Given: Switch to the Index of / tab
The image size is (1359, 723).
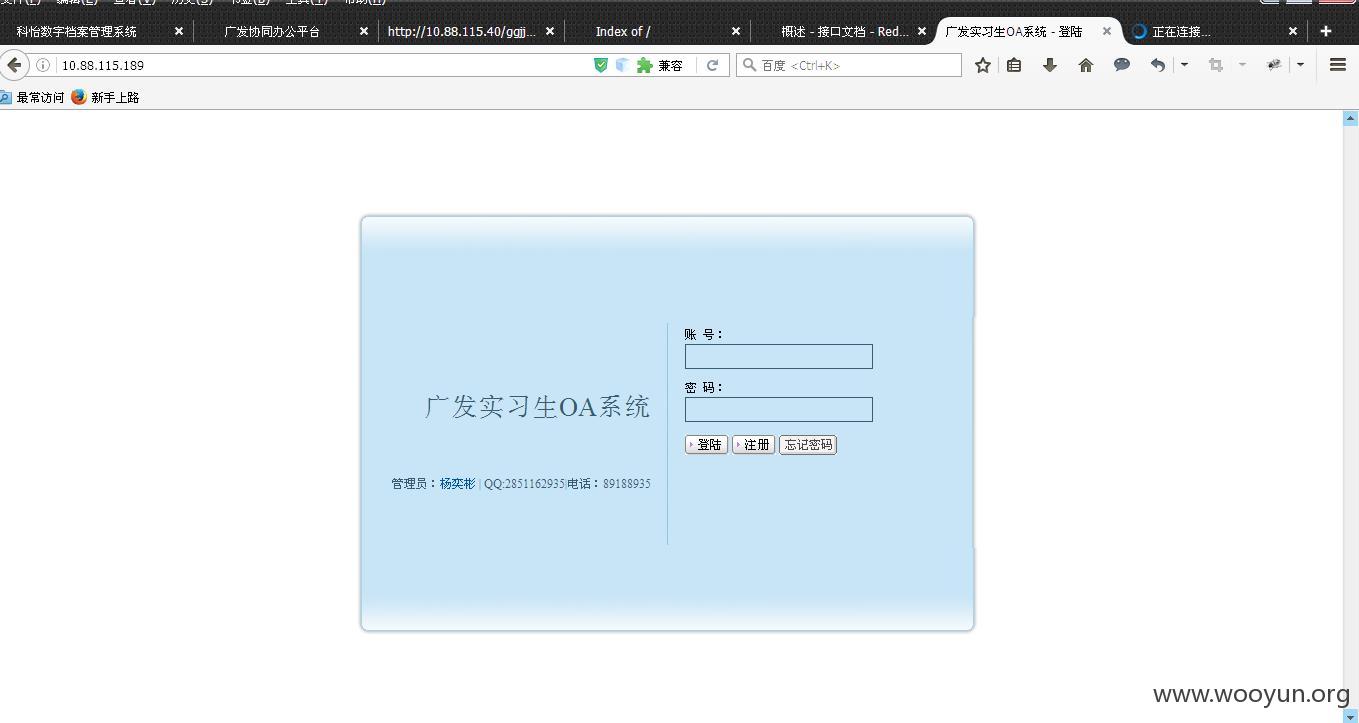Looking at the screenshot, I should [623, 31].
